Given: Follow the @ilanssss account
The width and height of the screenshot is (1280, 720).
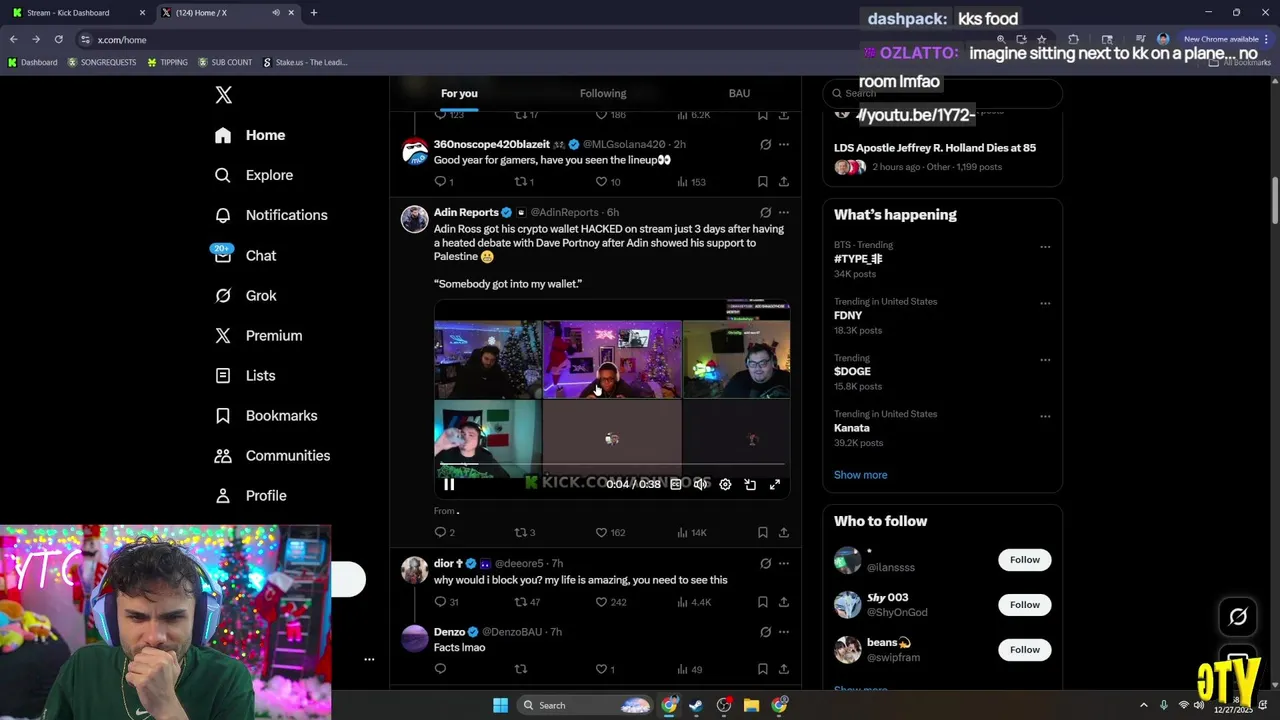Looking at the screenshot, I should pos(1025,560).
